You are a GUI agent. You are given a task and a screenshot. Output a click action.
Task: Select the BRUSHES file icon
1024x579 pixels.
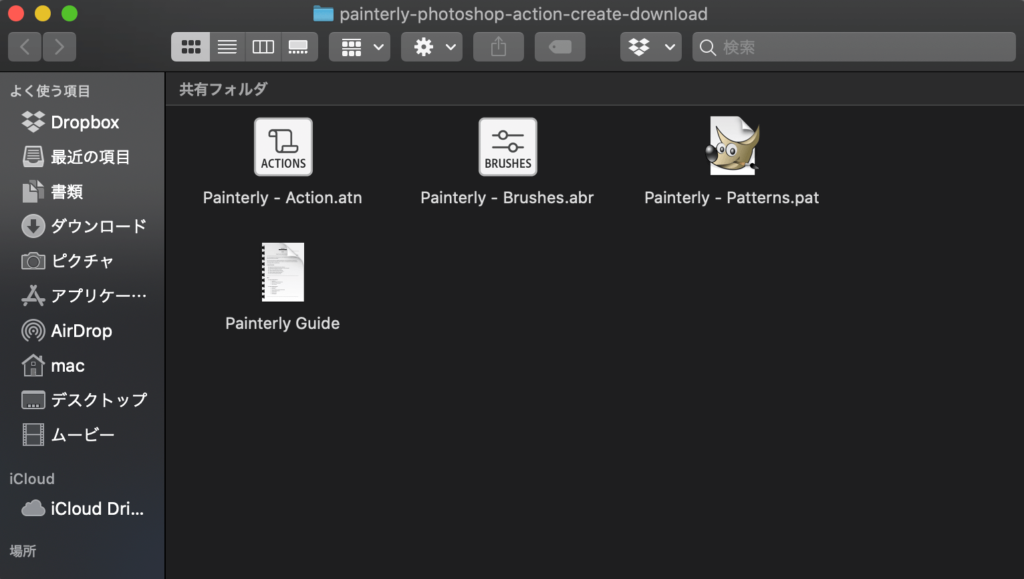click(x=508, y=147)
